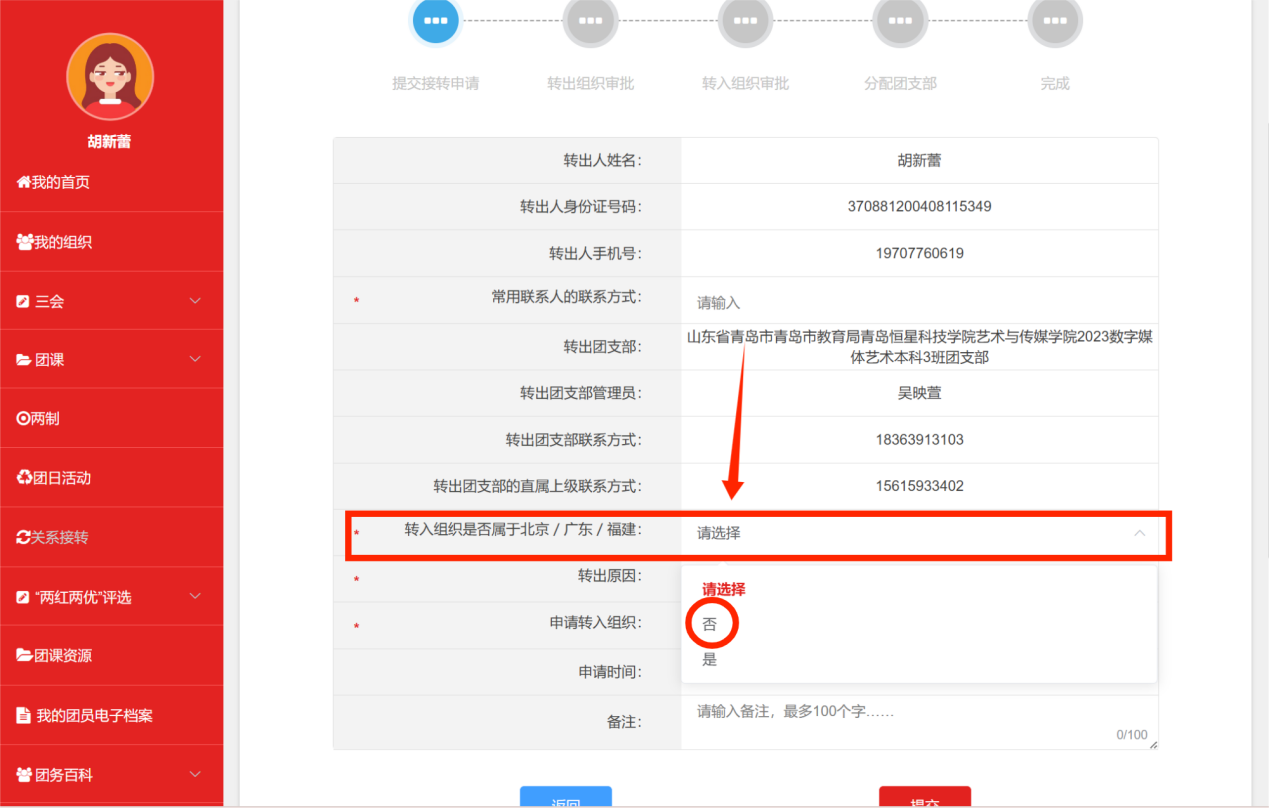
Task: Click the 常用联系人的联系方式 input field
Action: [x=918, y=302]
